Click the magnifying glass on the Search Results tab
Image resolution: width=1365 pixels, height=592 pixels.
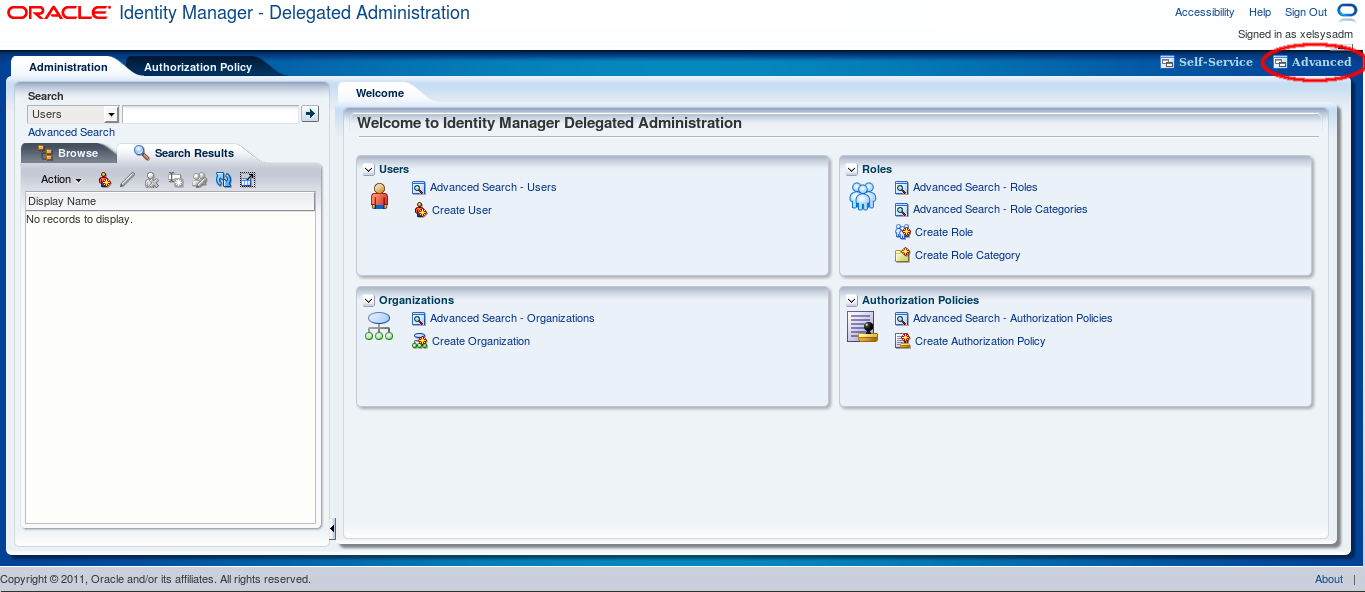pyautogui.click(x=143, y=152)
